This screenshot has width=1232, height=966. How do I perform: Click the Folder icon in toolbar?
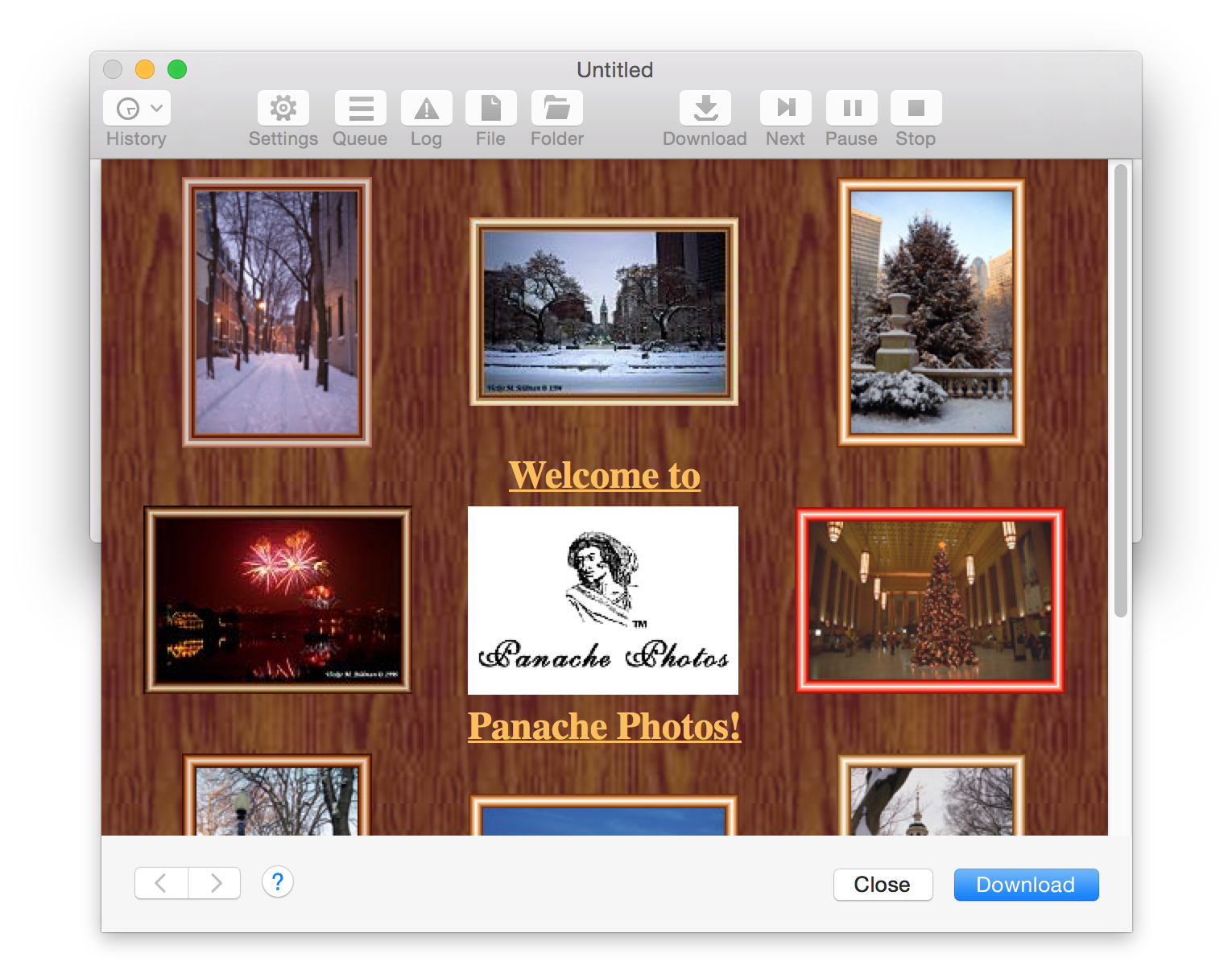[x=556, y=108]
